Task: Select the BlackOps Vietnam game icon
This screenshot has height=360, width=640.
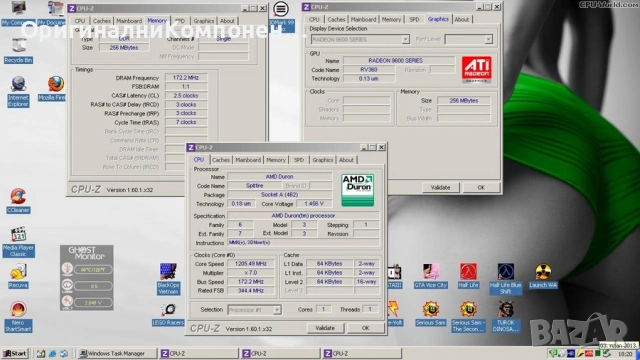Action: [168, 278]
